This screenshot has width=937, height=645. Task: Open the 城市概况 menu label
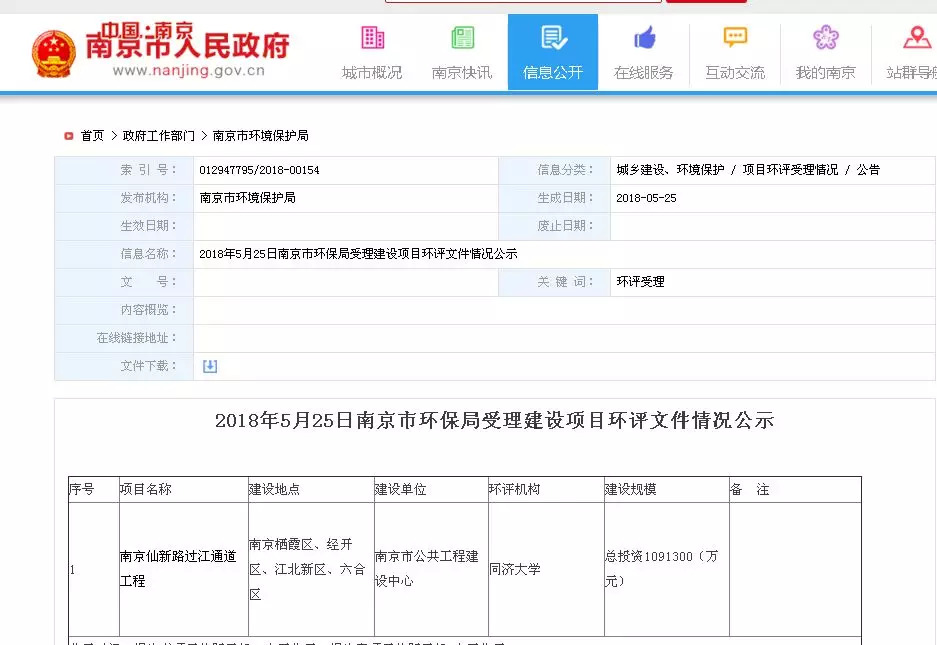(372, 73)
